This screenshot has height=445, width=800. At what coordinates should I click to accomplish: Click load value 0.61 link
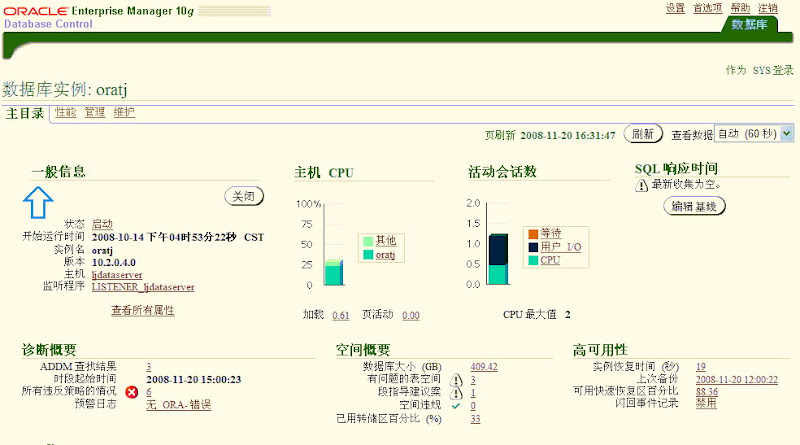point(341,315)
